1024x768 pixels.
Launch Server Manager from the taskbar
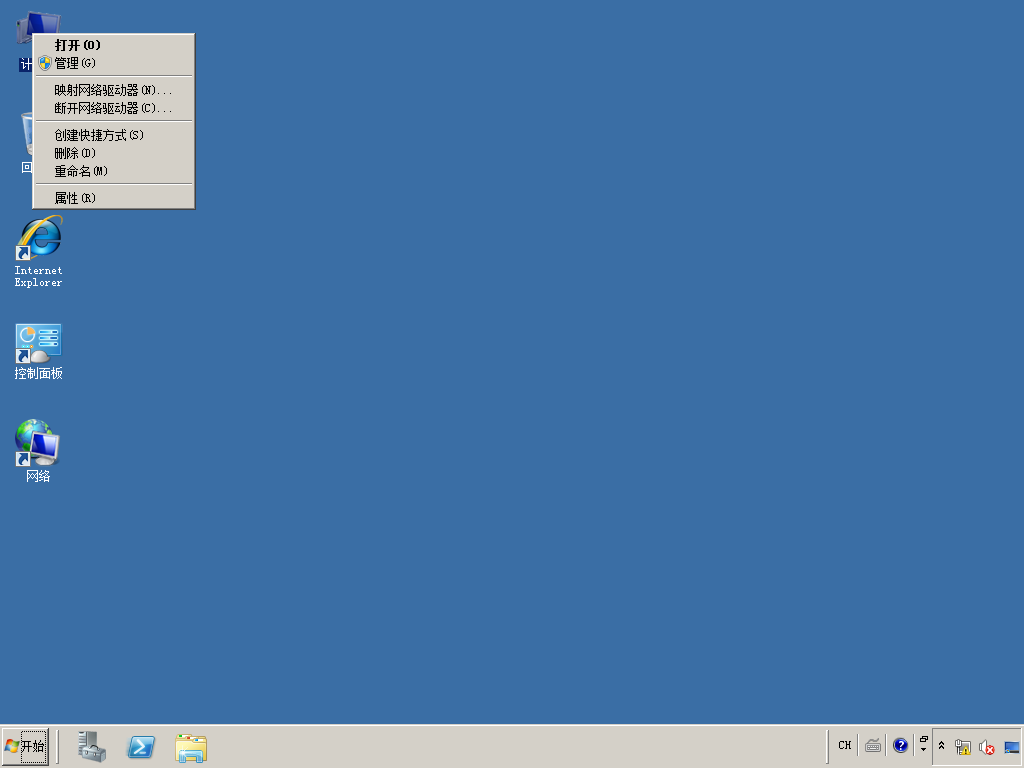(x=91, y=746)
